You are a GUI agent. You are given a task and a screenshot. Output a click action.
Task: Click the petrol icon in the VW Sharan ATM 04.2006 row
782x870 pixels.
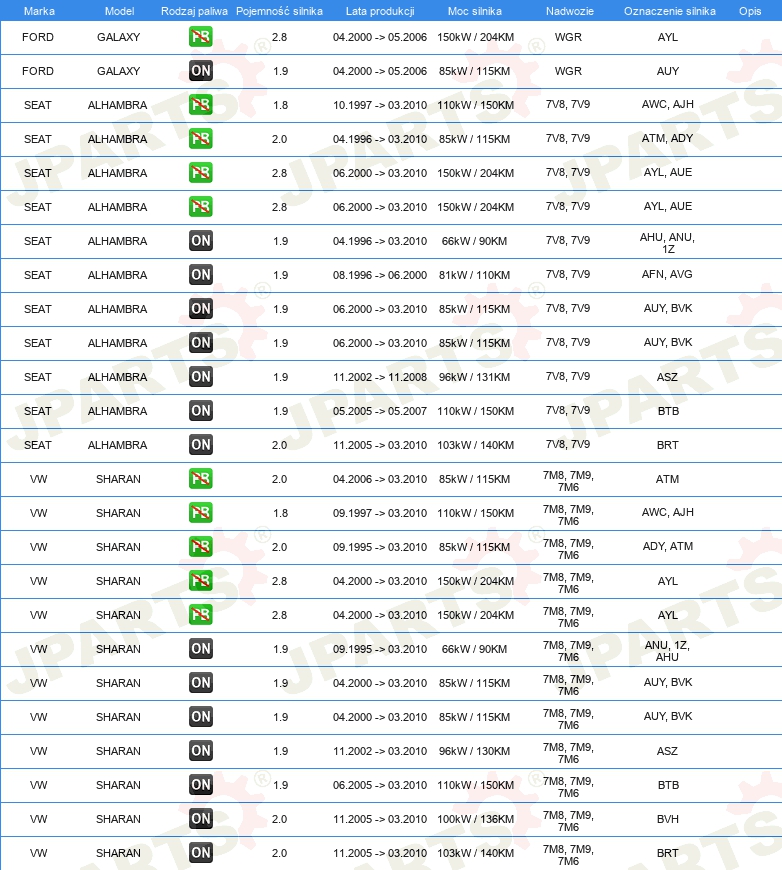pyautogui.click(x=200, y=479)
